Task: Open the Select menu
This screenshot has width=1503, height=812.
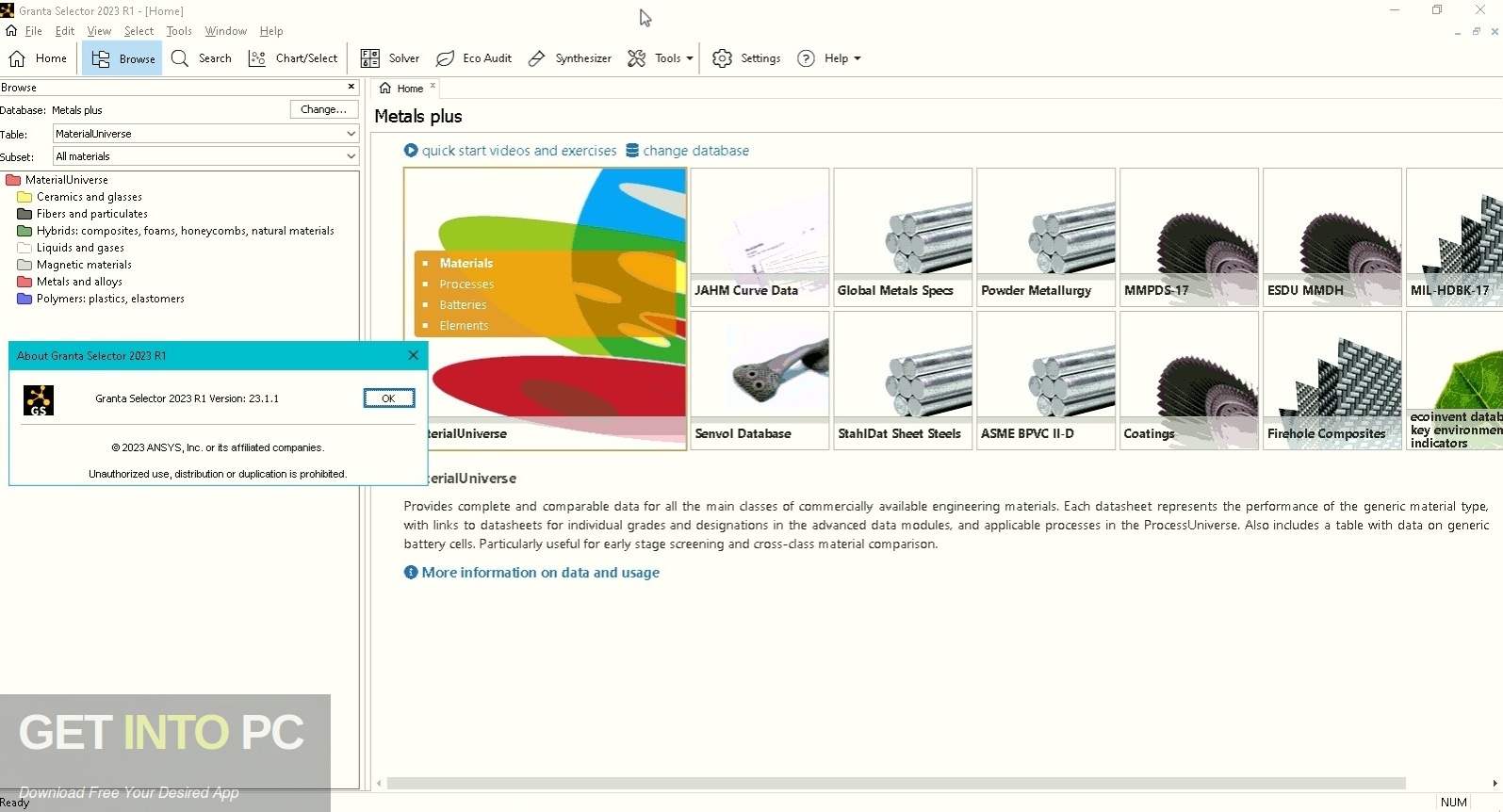Action: (x=139, y=31)
